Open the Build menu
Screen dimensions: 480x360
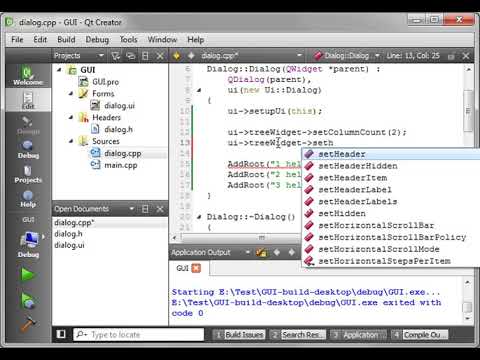66,40
